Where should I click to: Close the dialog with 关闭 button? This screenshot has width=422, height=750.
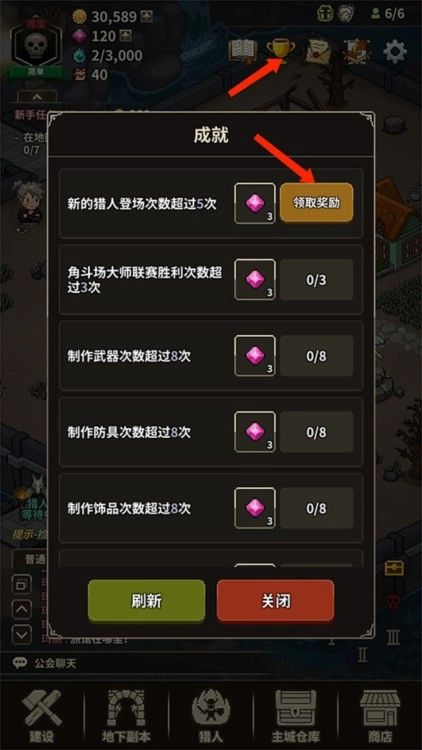pyautogui.click(x=276, y=601)
